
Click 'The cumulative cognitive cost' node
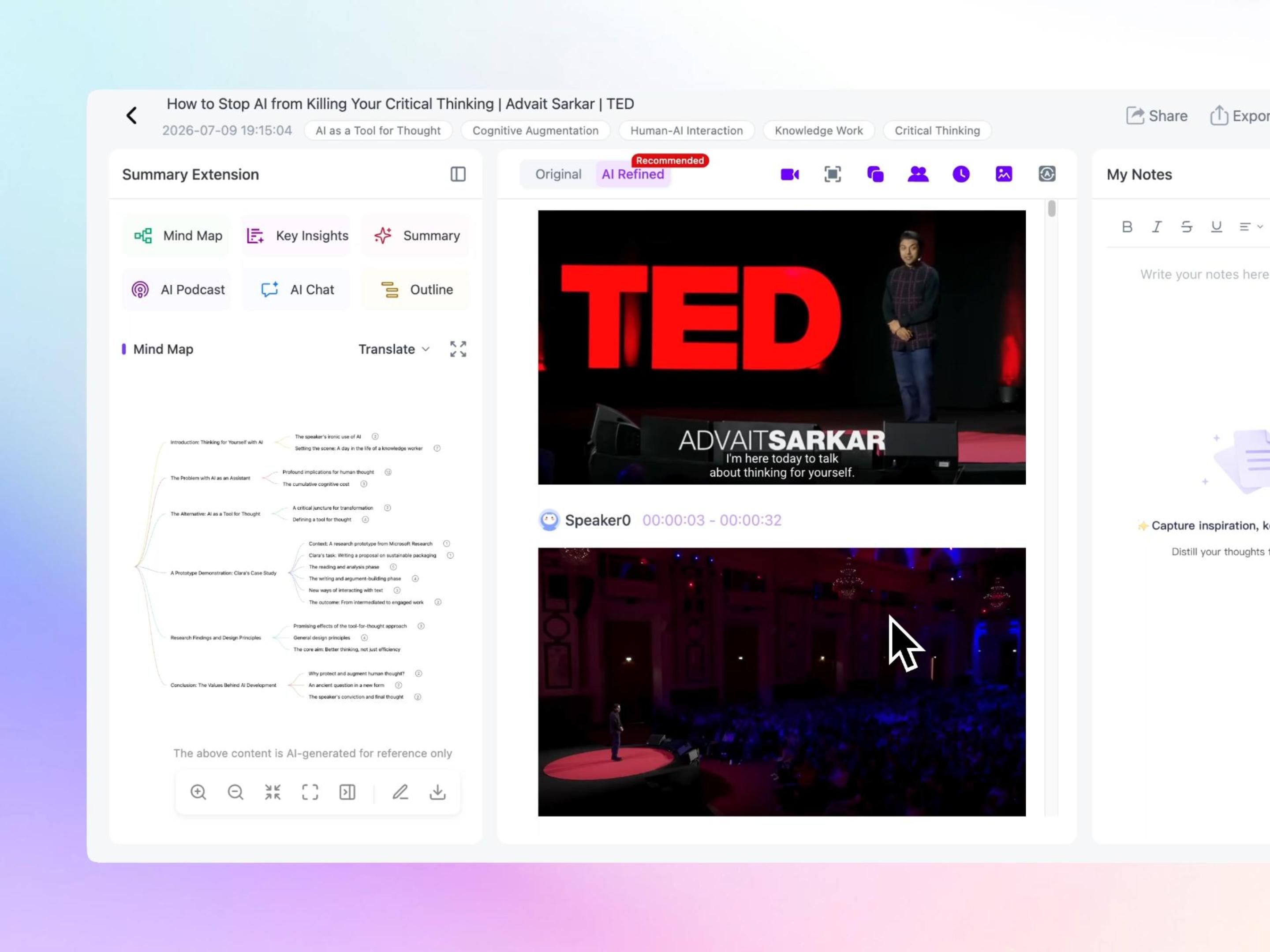316,484
